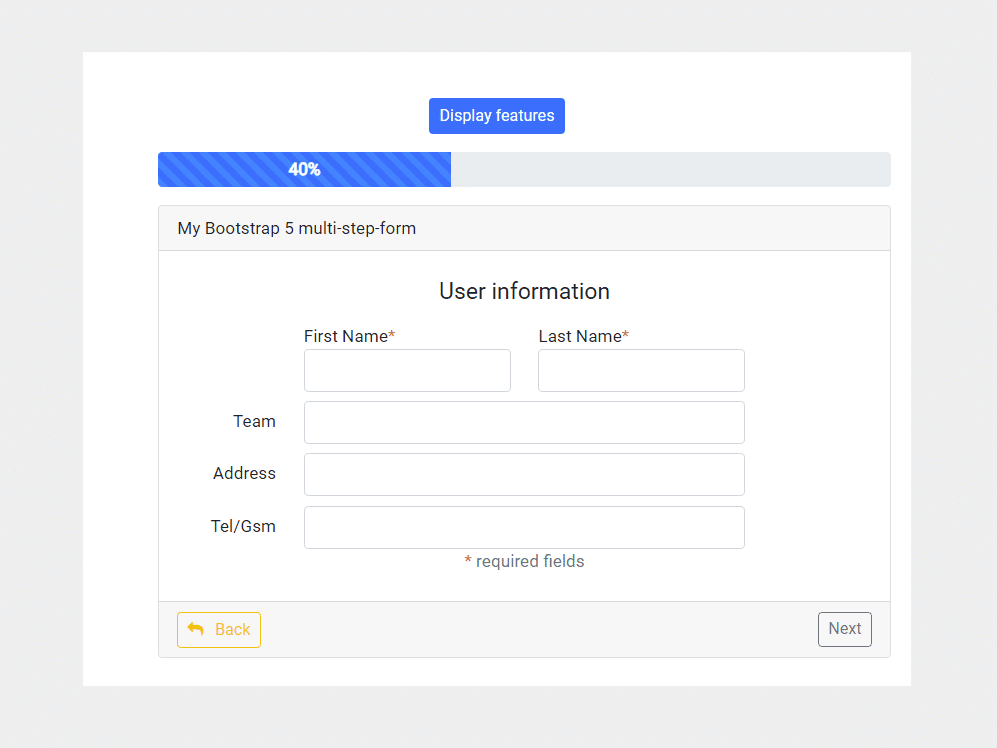Click the required fields note
This screenshot has width=997, height=748.
[524, 561]
